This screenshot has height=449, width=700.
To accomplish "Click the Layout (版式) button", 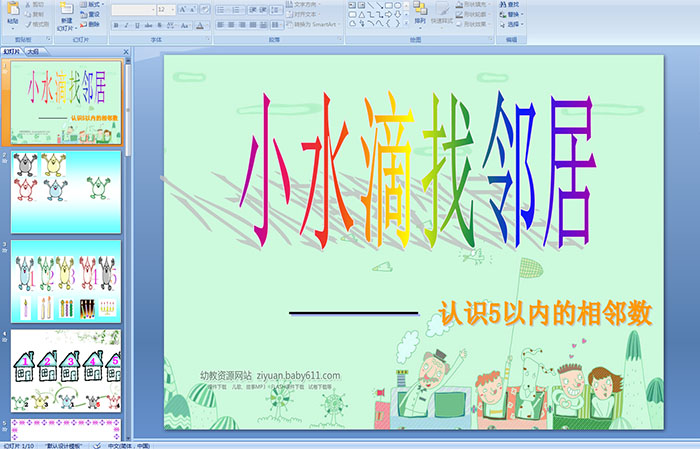I will click(89, 5).
